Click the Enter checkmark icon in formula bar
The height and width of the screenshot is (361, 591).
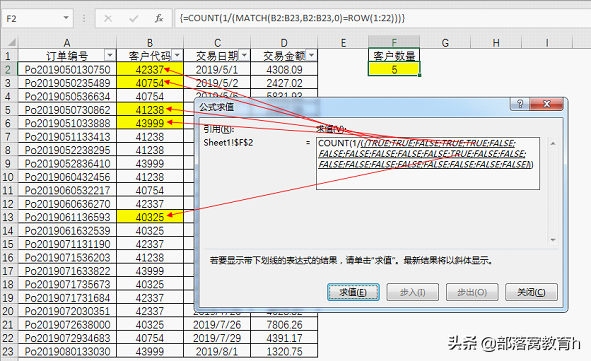point(133,18)
